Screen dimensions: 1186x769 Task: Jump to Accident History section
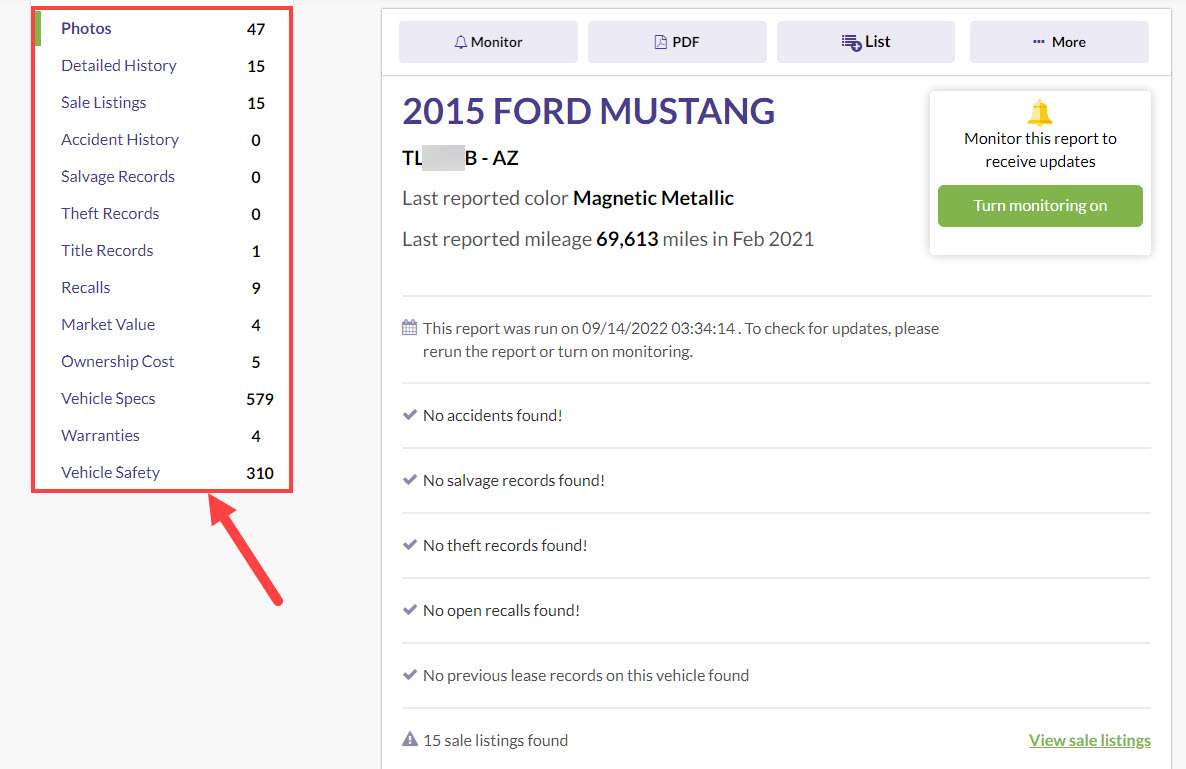[x=120, y=140]
